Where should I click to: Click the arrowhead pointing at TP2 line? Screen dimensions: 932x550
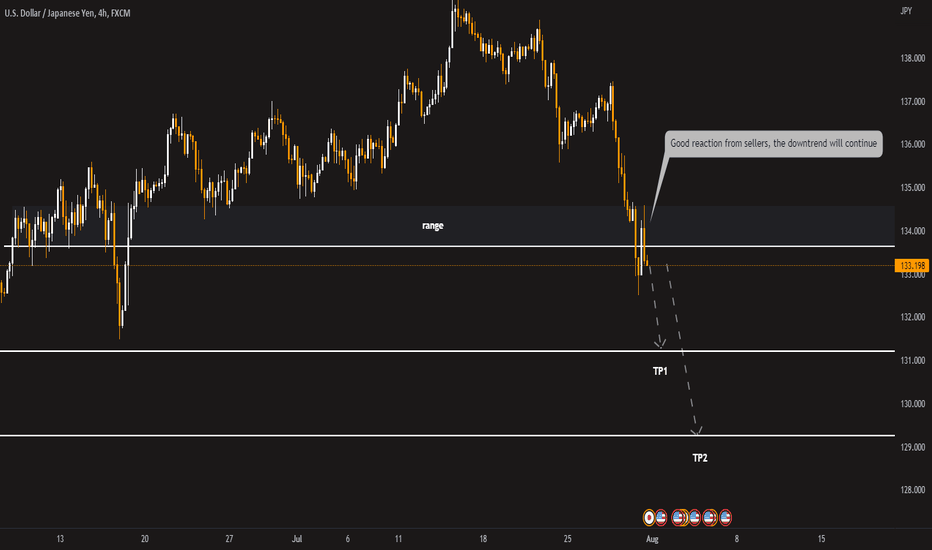pos(697,431)
